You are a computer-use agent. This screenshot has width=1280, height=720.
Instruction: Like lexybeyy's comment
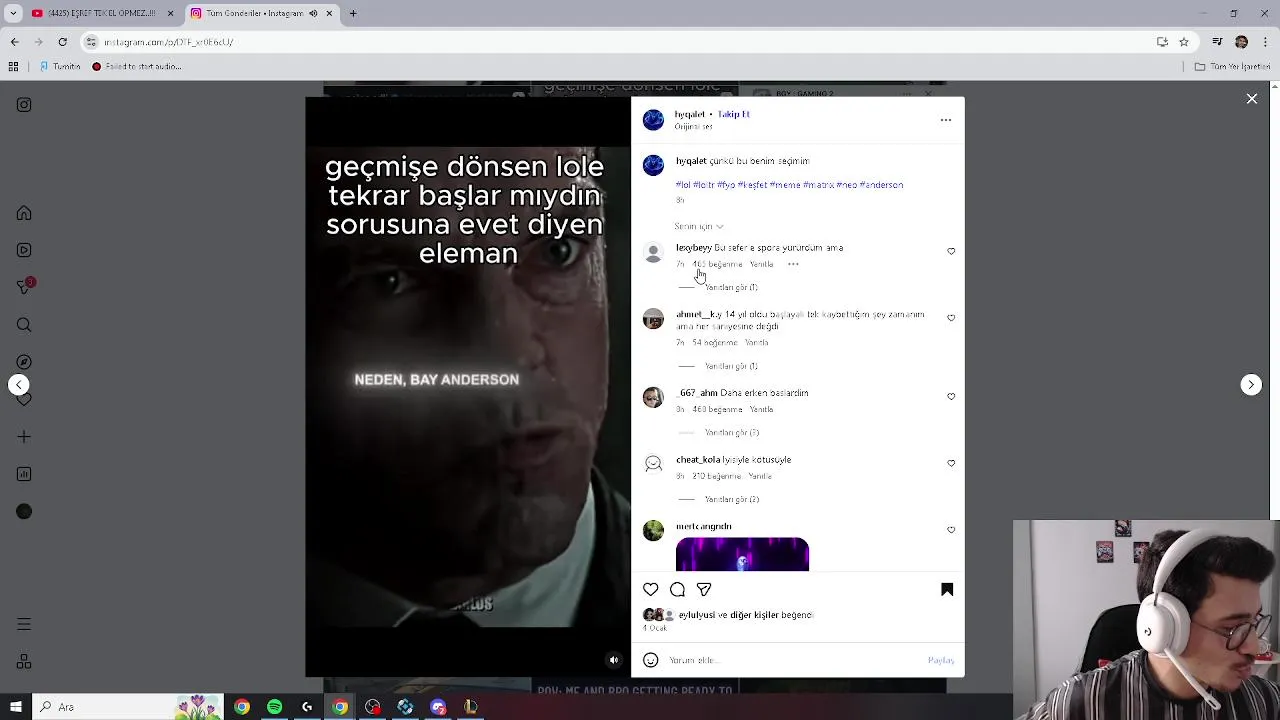click(951, 252)
